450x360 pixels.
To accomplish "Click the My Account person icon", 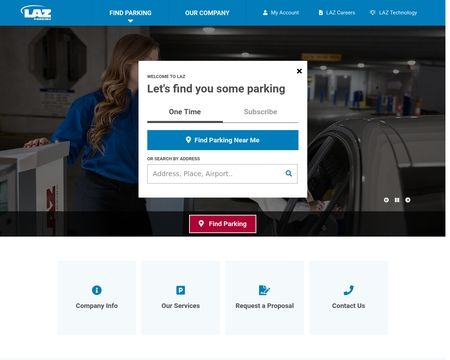I will point(265,13).
